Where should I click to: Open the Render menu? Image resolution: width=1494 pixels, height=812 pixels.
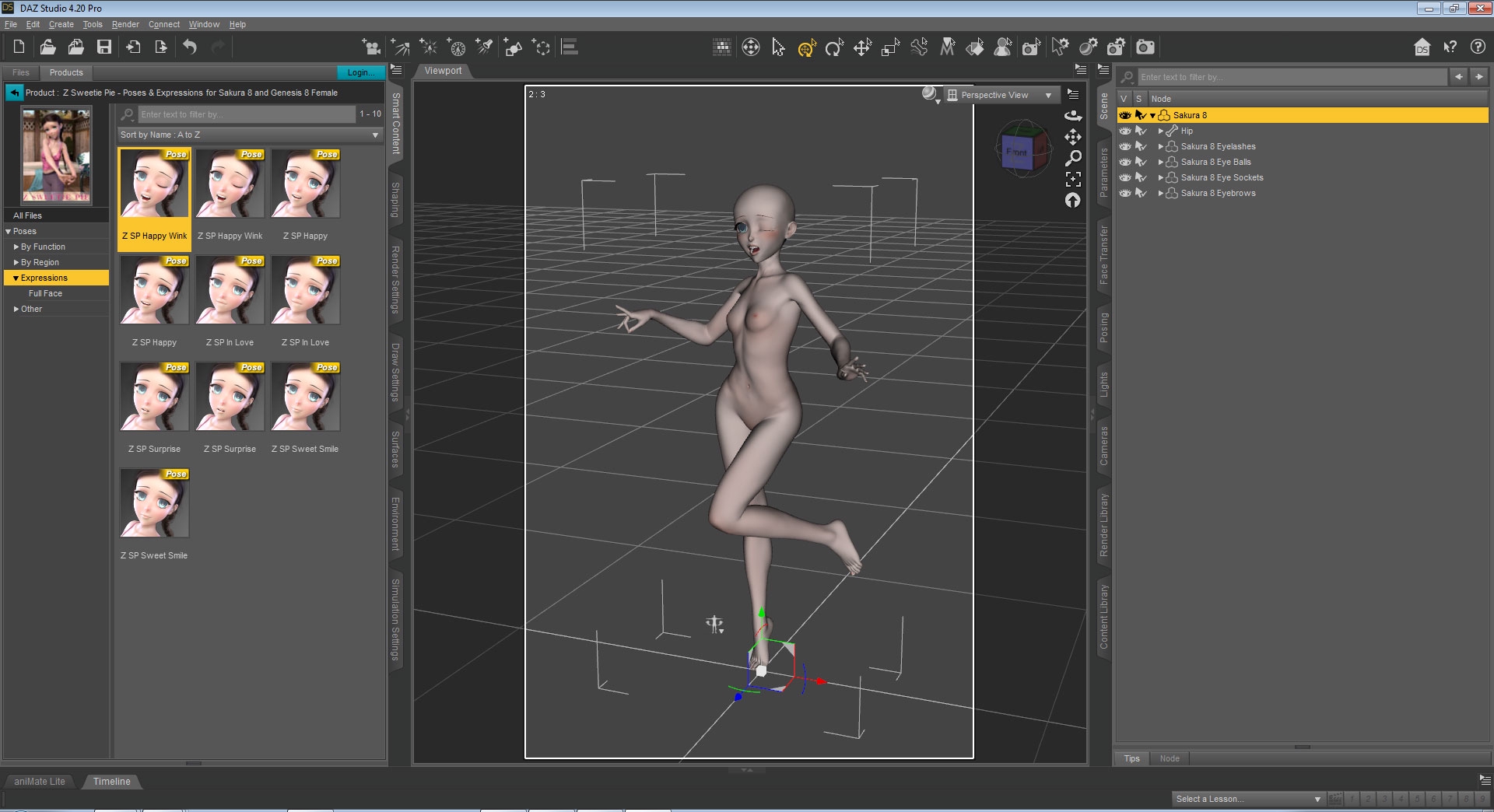124,24
